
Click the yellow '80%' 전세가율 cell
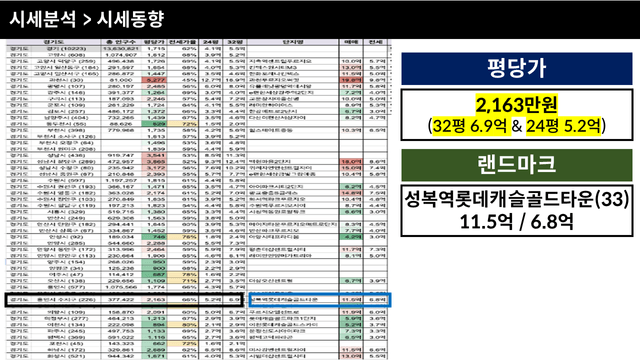[x=182, y=325]
